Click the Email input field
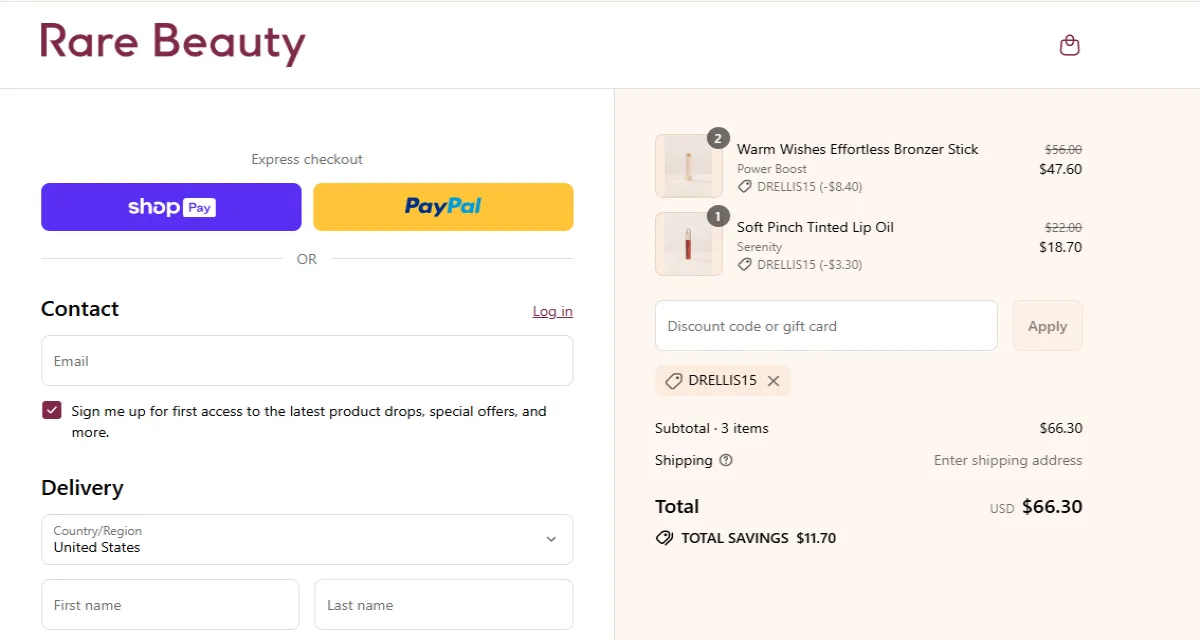1200x640 pixels. [x=307, y=360]
